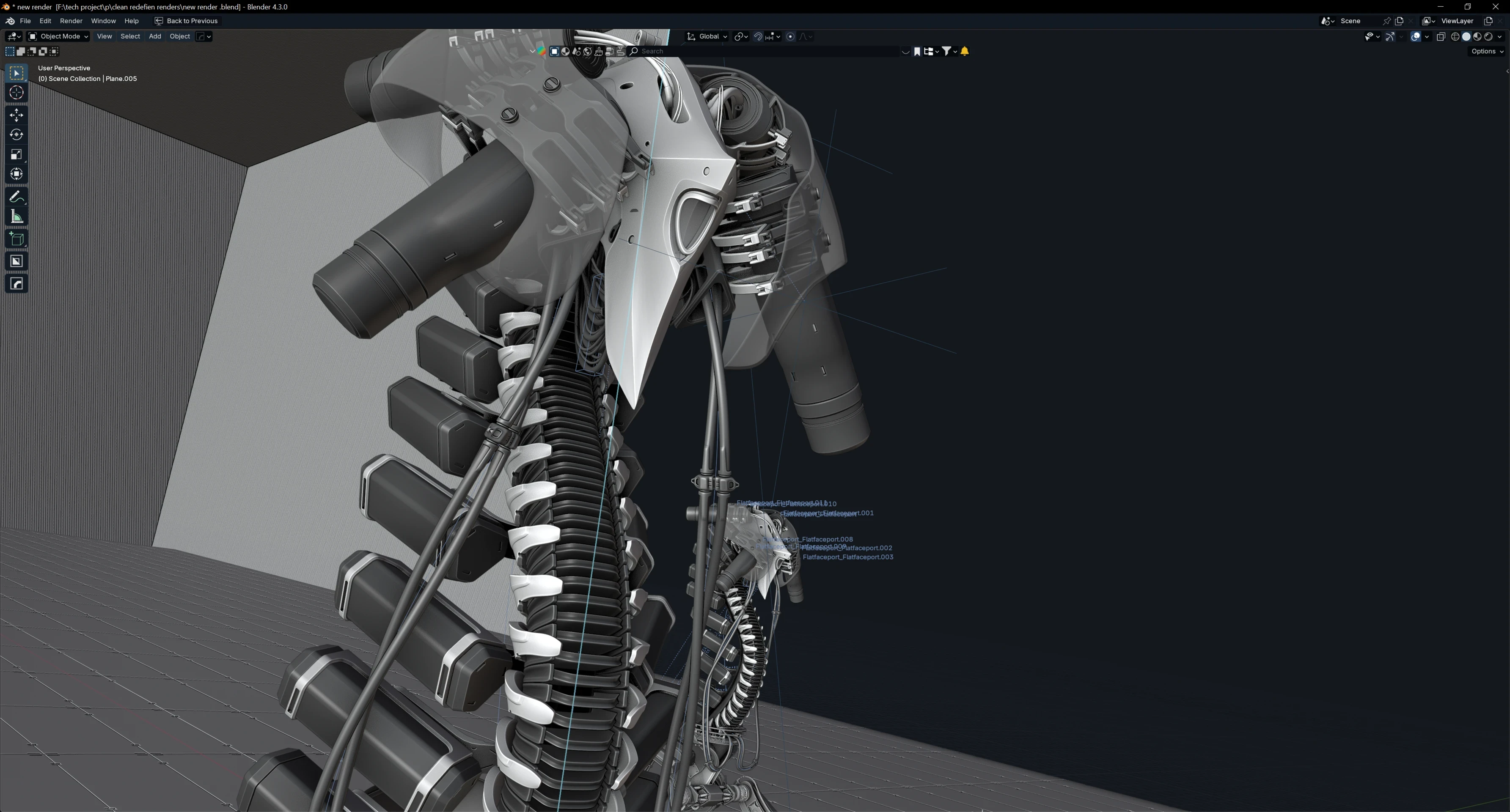Open the Add menu in viewport header
This screenshot has width=1510, height=812.
155,36
